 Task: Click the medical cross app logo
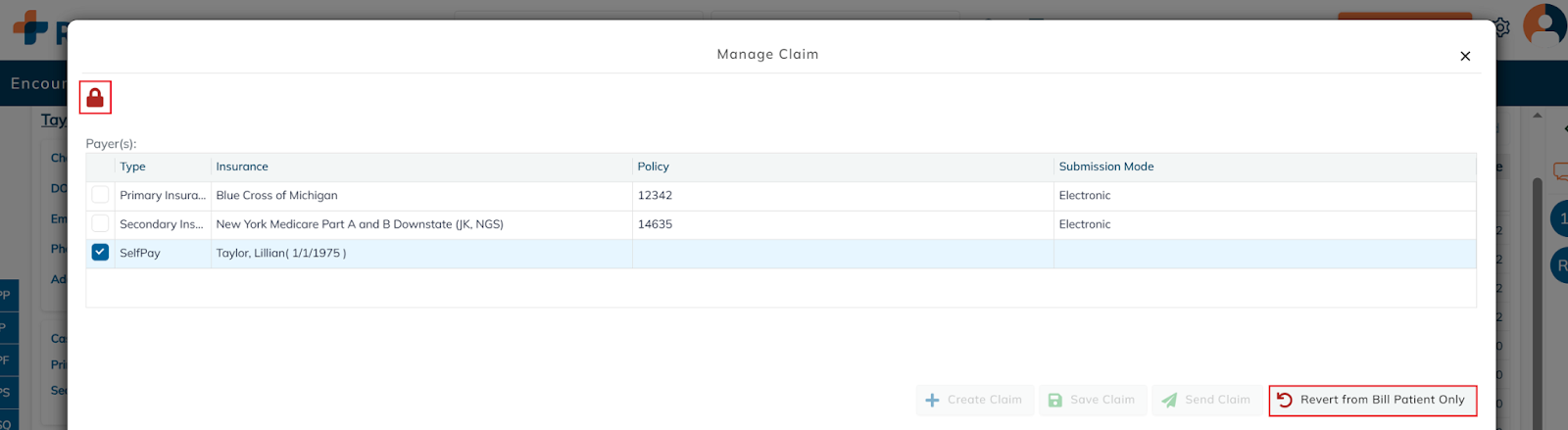(30, 27)
